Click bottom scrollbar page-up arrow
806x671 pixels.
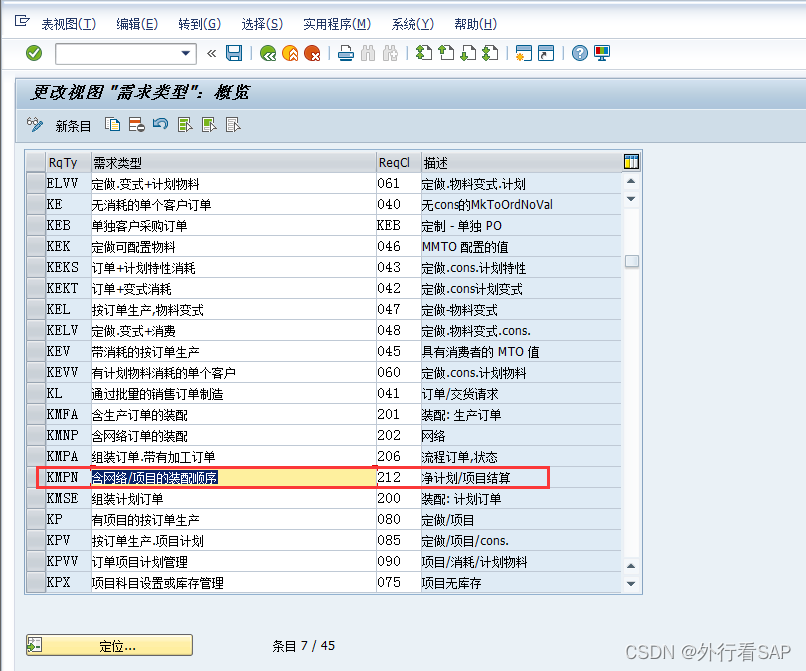pos(631,566)
